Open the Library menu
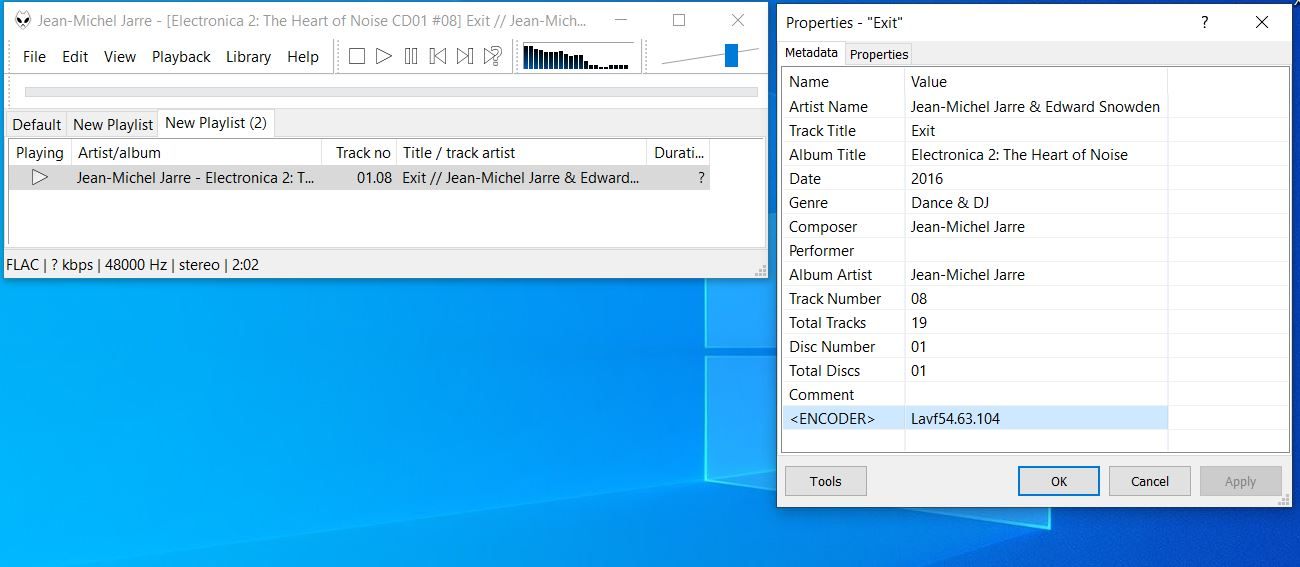Image resolution: width=1300 pixels, height=567 pixels. 248,57
